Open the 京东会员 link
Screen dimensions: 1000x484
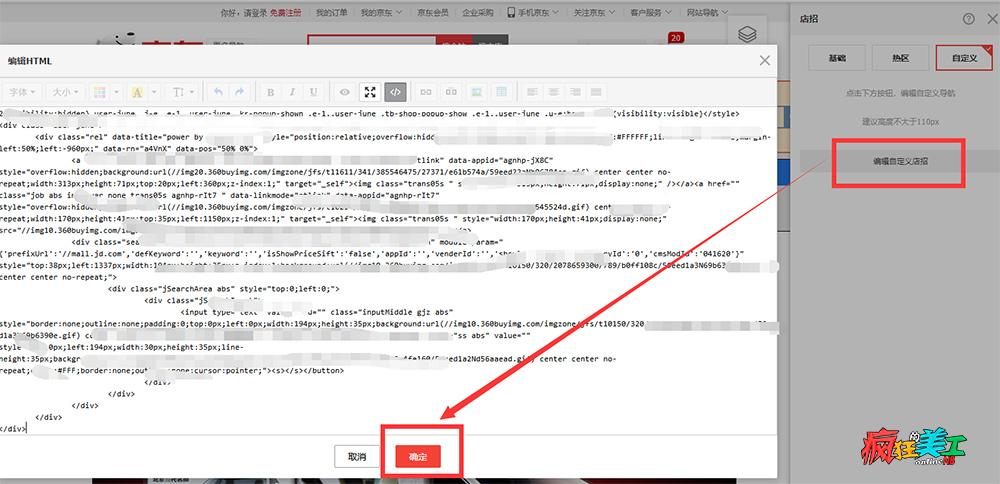point(432,13)
